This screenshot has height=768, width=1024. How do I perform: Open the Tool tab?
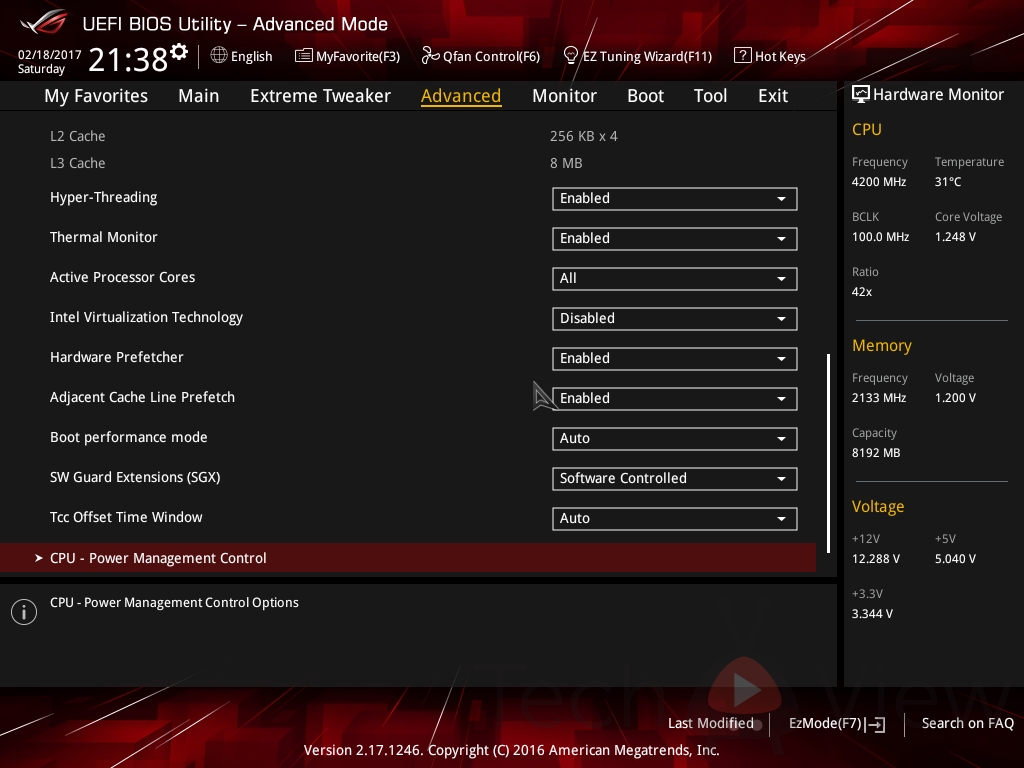710,96
